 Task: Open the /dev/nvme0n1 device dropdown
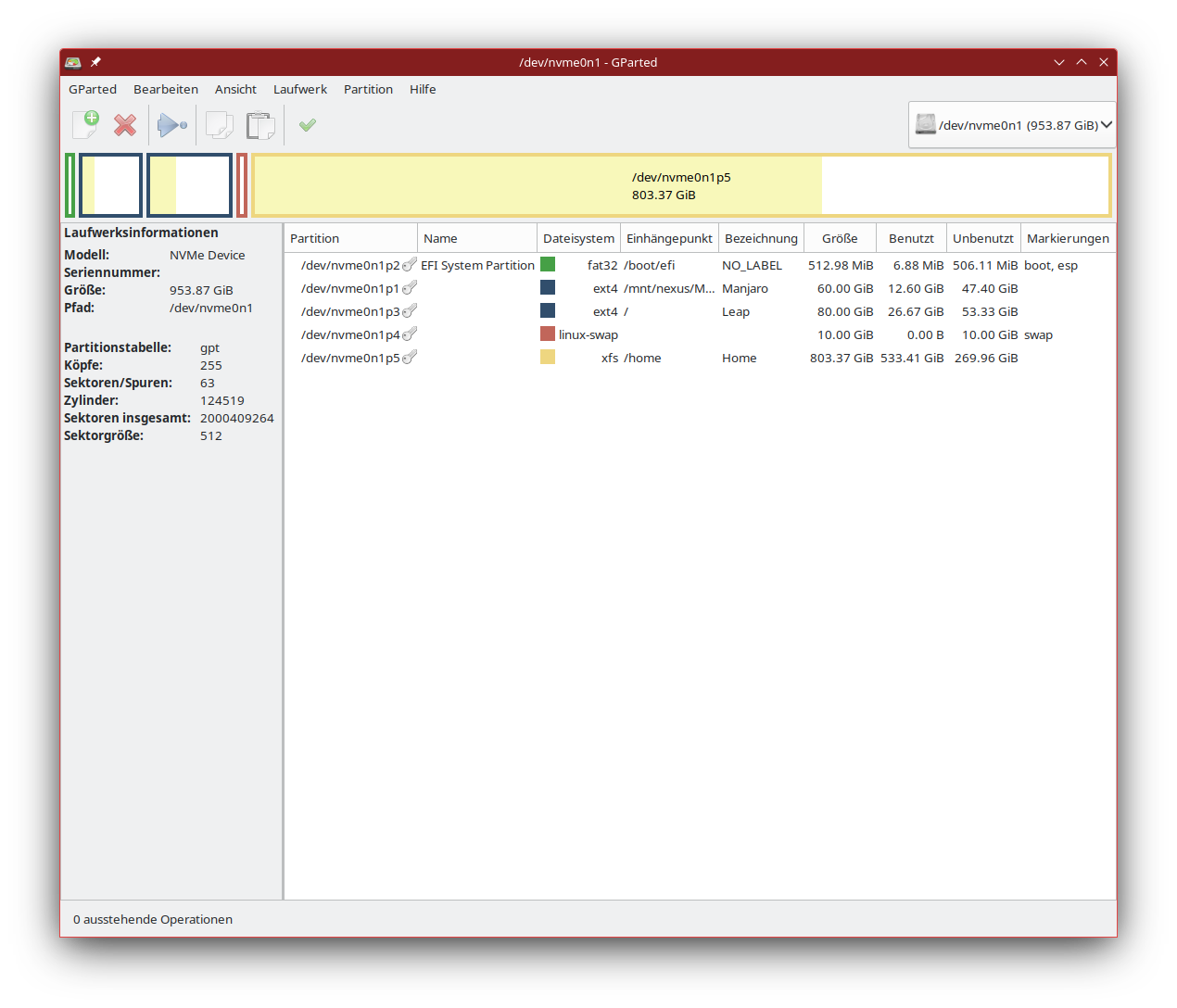click(1012, 125)
